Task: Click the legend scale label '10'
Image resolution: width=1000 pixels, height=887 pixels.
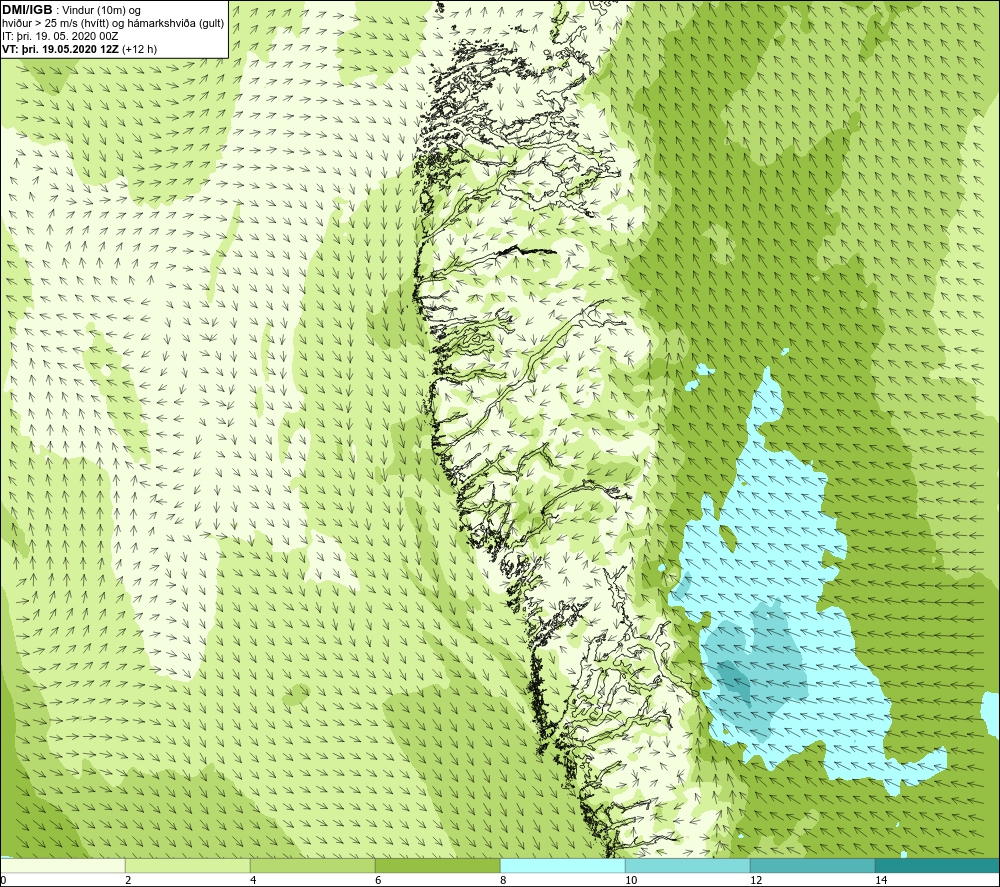Action: 631,880
